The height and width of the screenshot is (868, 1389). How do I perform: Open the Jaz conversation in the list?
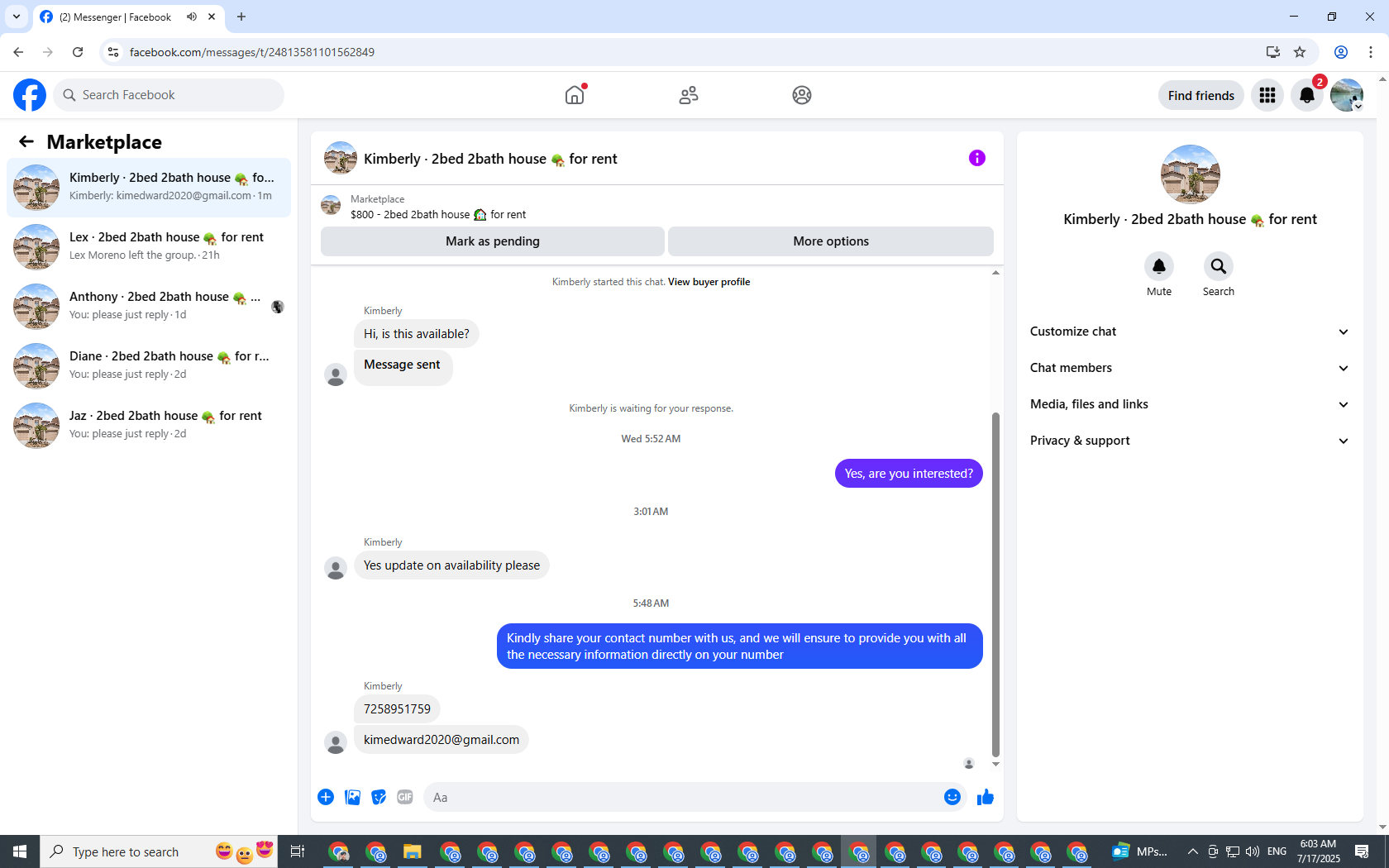click(x=149, y=426)
